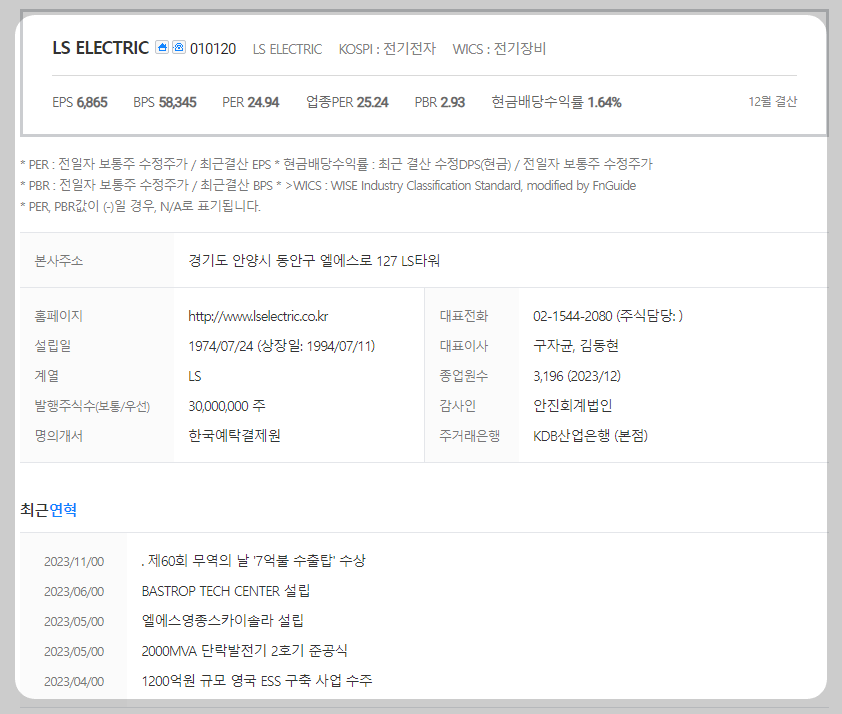Select the 발행주식수(보통/우선) row label
The width and height of the screenshot is (842, 714).
point(92,406)
